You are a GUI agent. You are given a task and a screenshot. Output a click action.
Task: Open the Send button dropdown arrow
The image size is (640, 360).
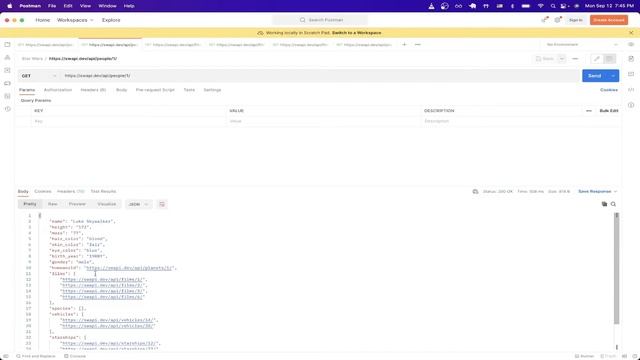click(613, 76)
